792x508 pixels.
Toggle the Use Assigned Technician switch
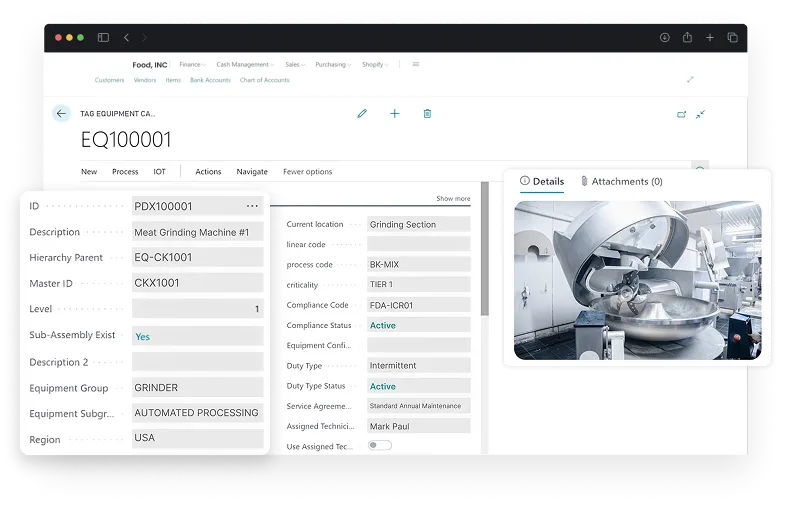pyautogui.click(x=380, y=445)
